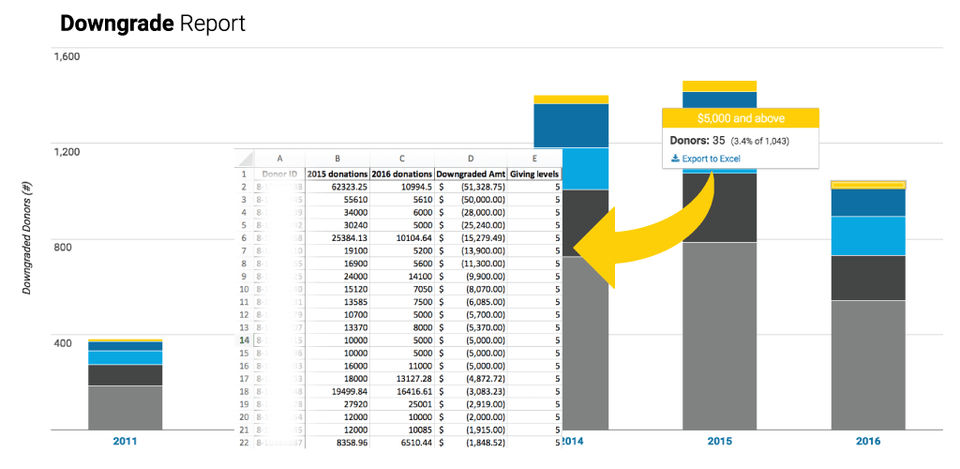Click cell containing 62323.25
The width and height of the screenshot is (960, 469).
click(x=337, y=187)
